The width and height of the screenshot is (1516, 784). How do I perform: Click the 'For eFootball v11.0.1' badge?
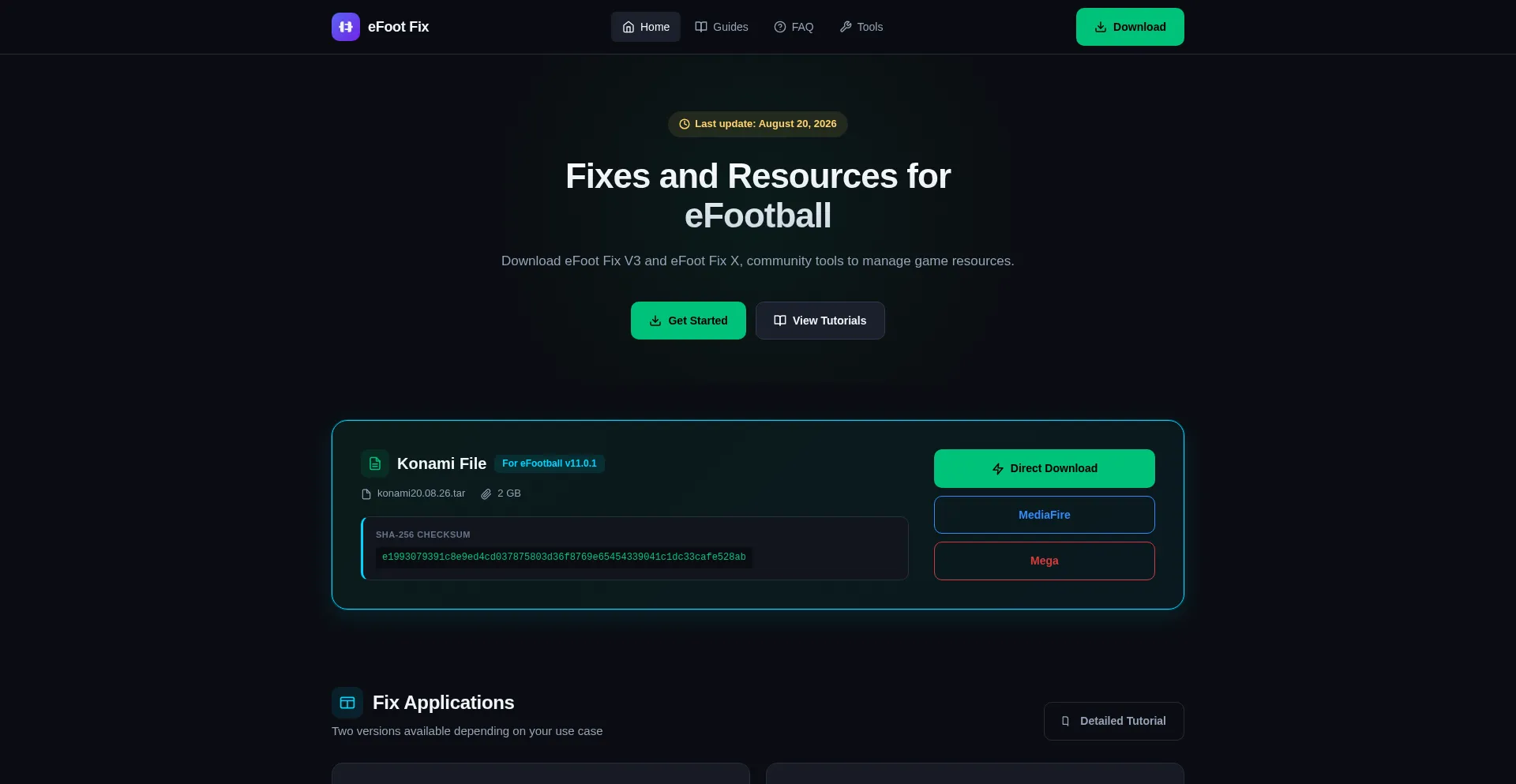point(550,463)
